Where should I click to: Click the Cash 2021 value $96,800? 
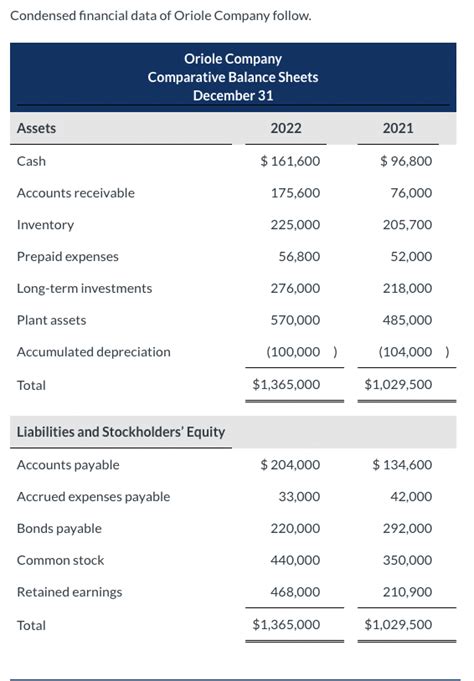(x=406, y=161)
